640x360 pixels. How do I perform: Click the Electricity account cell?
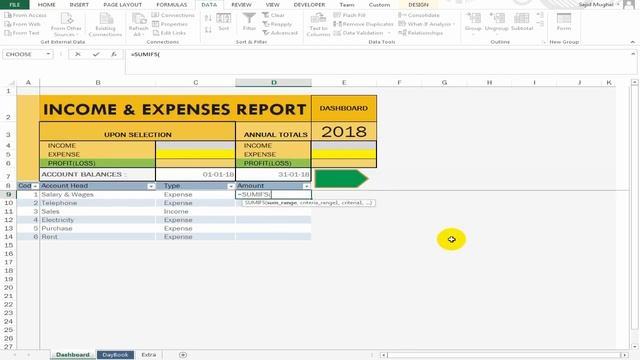[98, 220]
